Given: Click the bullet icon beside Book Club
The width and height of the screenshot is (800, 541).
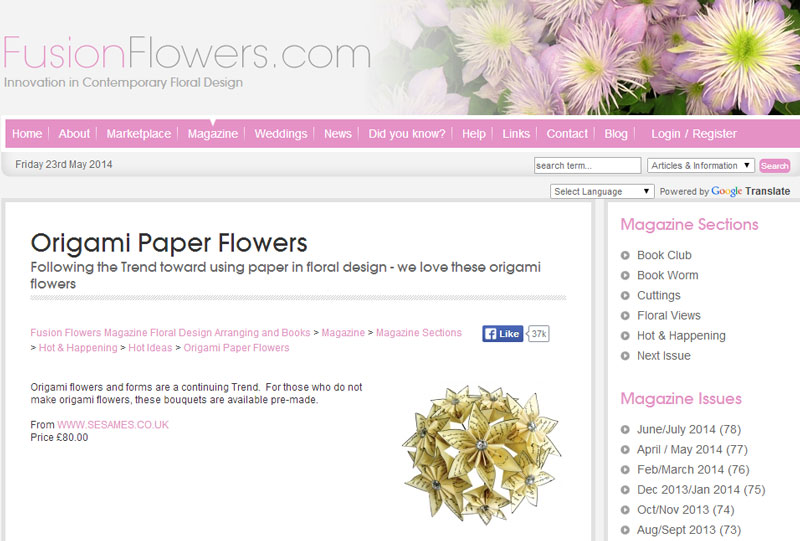Looking at the screenshot, I should click(625, 255).
